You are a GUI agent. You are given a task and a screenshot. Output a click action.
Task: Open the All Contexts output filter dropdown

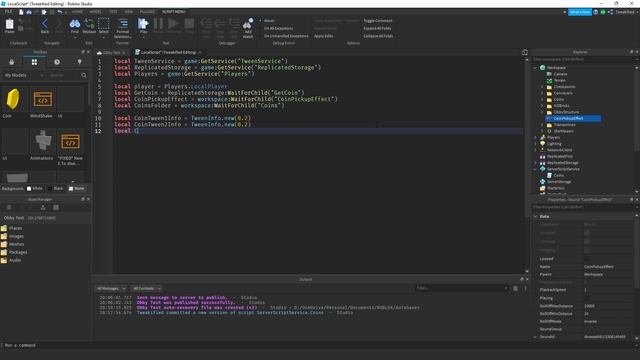coord(147,289)
